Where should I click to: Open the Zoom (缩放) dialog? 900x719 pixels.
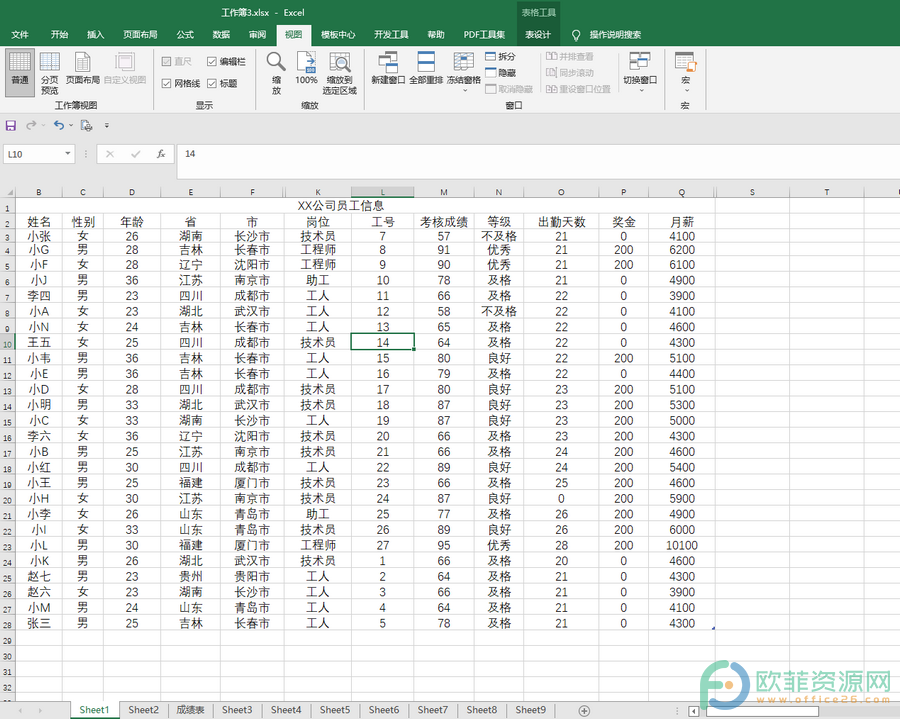click(276, 73)
